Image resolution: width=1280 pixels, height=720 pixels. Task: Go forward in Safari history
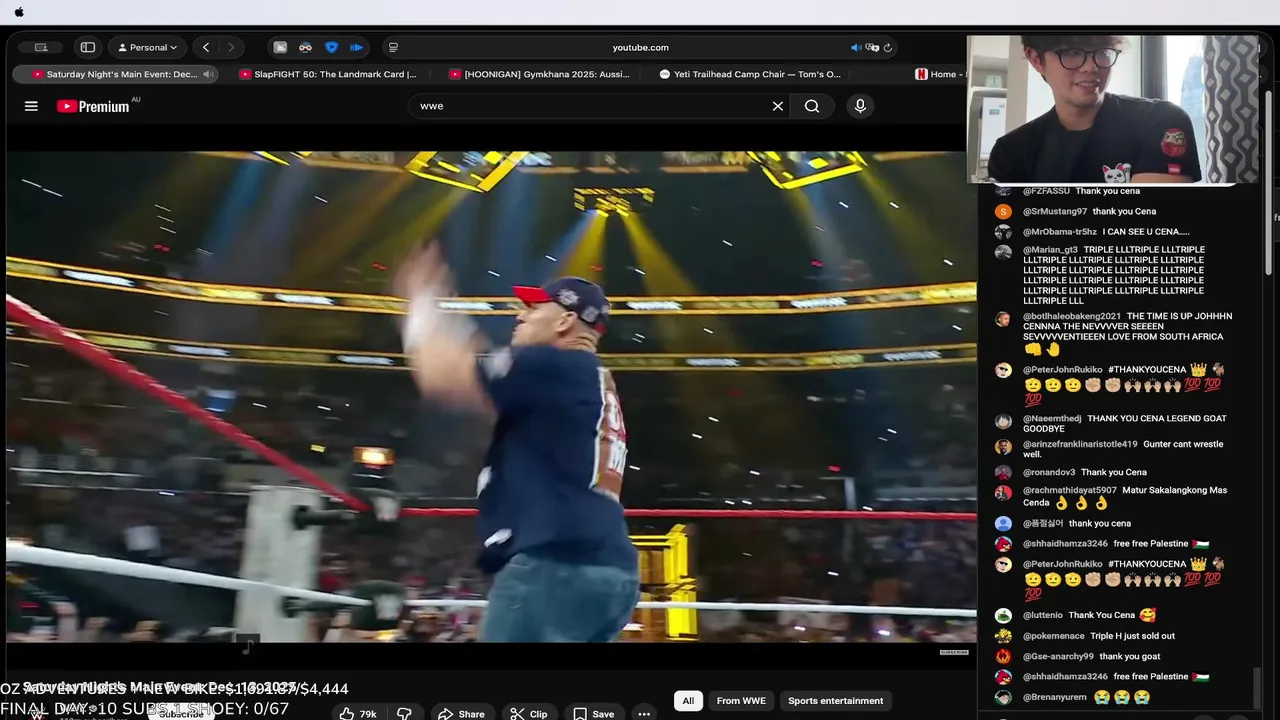(231, 47)
